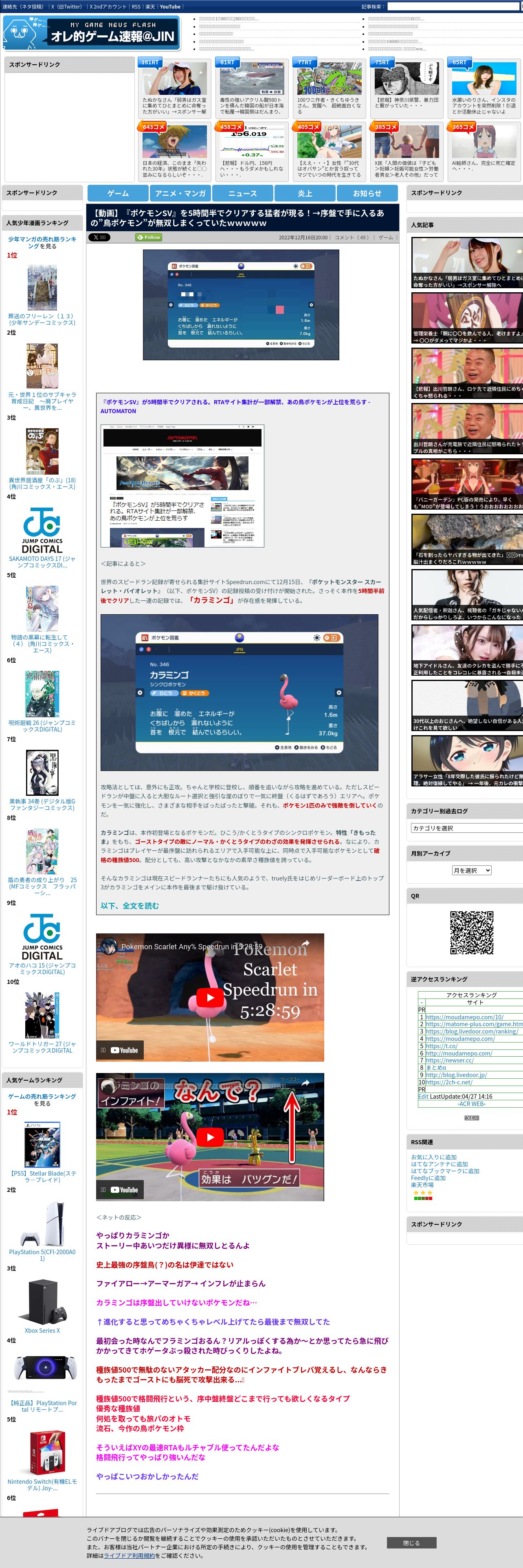523x1568 pixels.
Task: Click share arrow on the なんで？ video
Action: coord(305,1083)
